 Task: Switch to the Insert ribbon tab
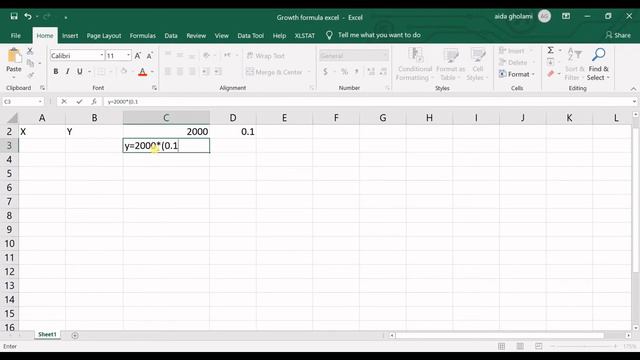[x=70, y=36]
